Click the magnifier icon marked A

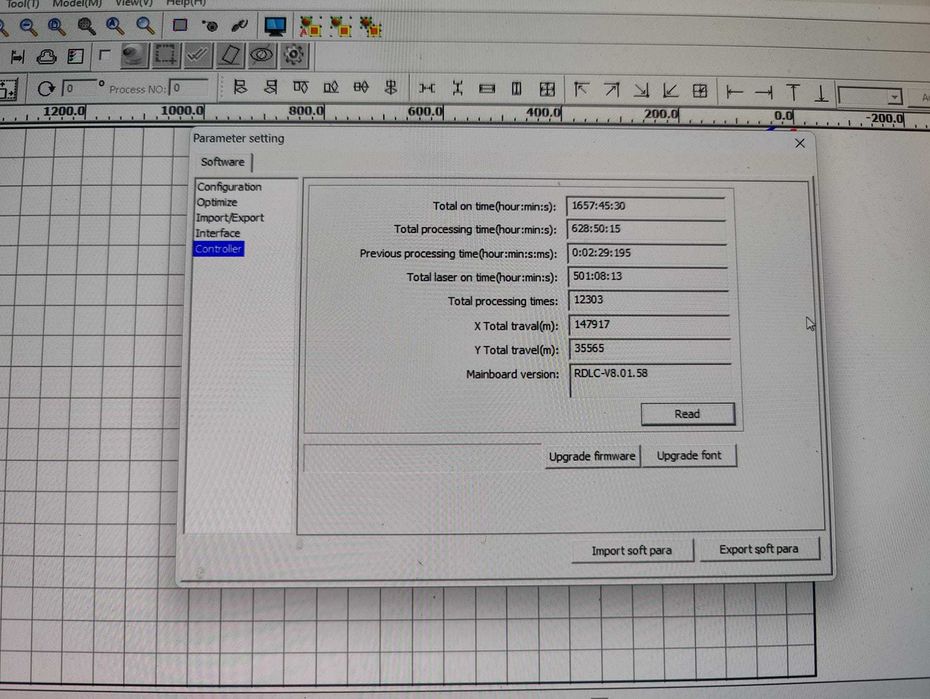(115, 26)
